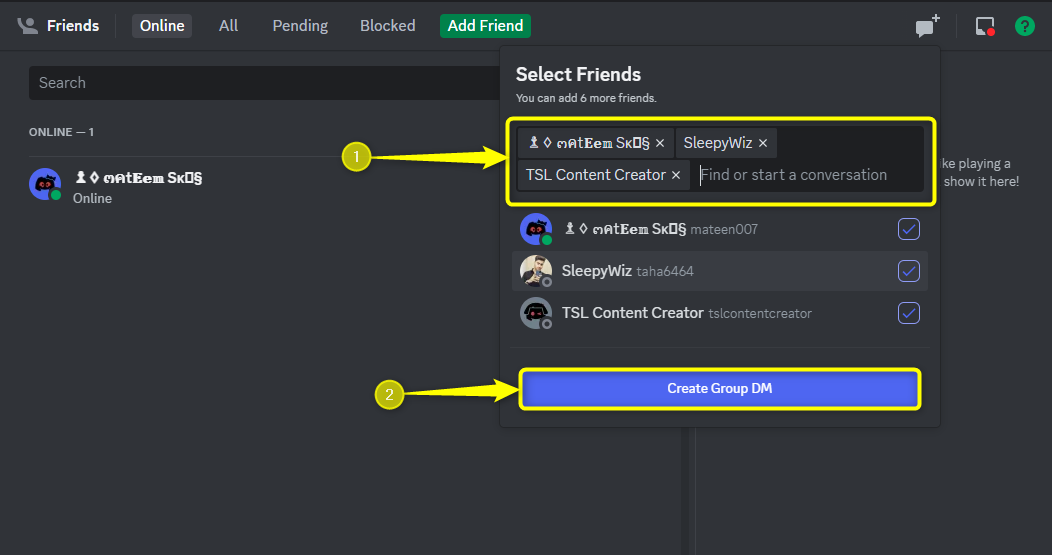Open the Help question mark icon

point(1024,26)
